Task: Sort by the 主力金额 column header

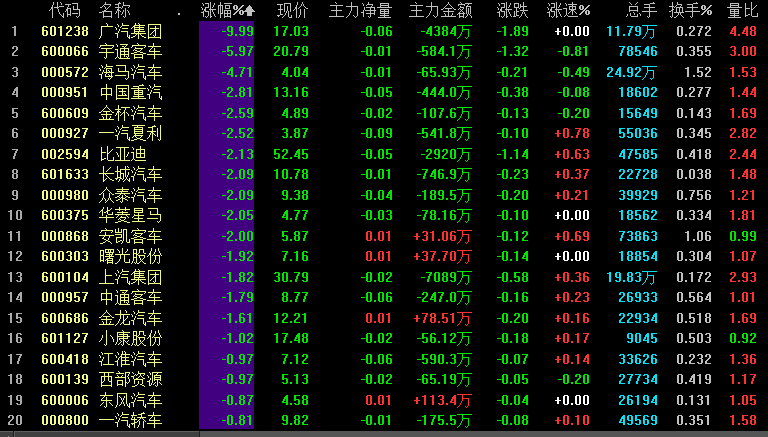Action: tap(440, 10)
